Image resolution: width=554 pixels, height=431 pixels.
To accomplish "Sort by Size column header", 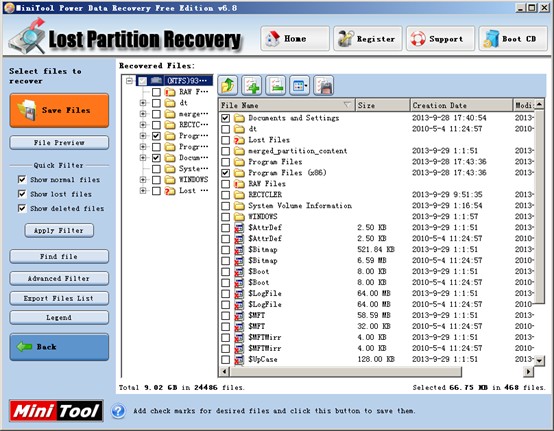I will pyautogui.click(x=382, y=105).
